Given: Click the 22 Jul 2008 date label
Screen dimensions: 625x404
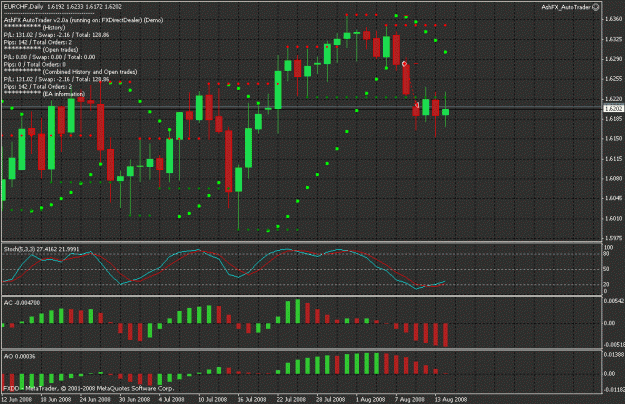Looking at the screenshot, I should pos(291,399).
